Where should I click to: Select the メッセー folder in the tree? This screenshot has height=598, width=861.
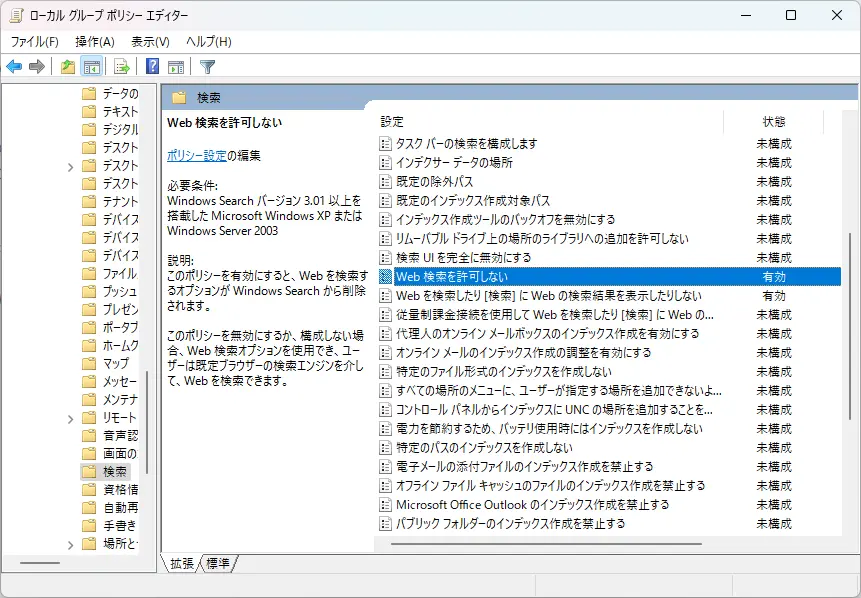[x=121, y=381]
